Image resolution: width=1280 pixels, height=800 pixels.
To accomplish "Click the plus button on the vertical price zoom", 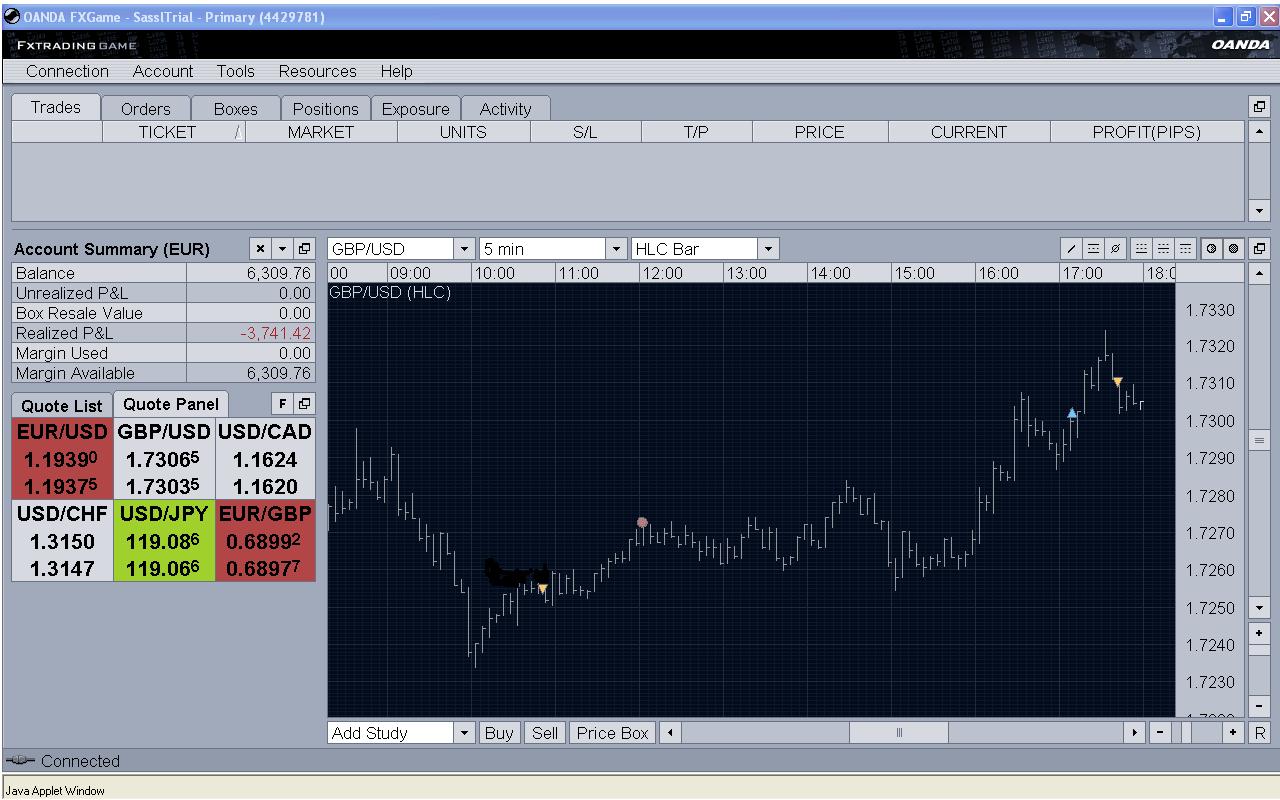I will [1259, 634].
